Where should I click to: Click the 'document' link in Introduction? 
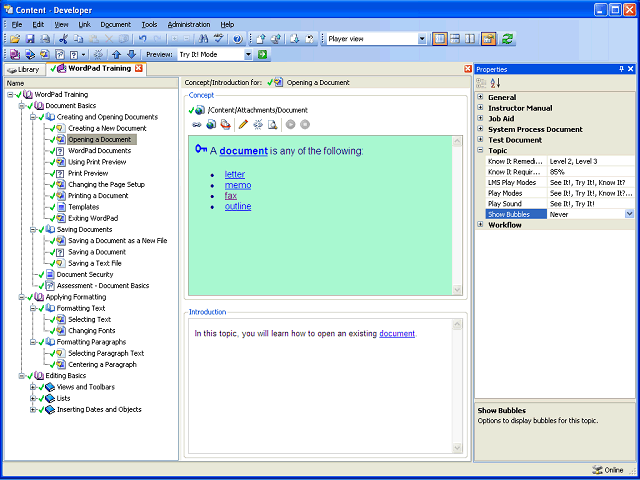(397, 333)
